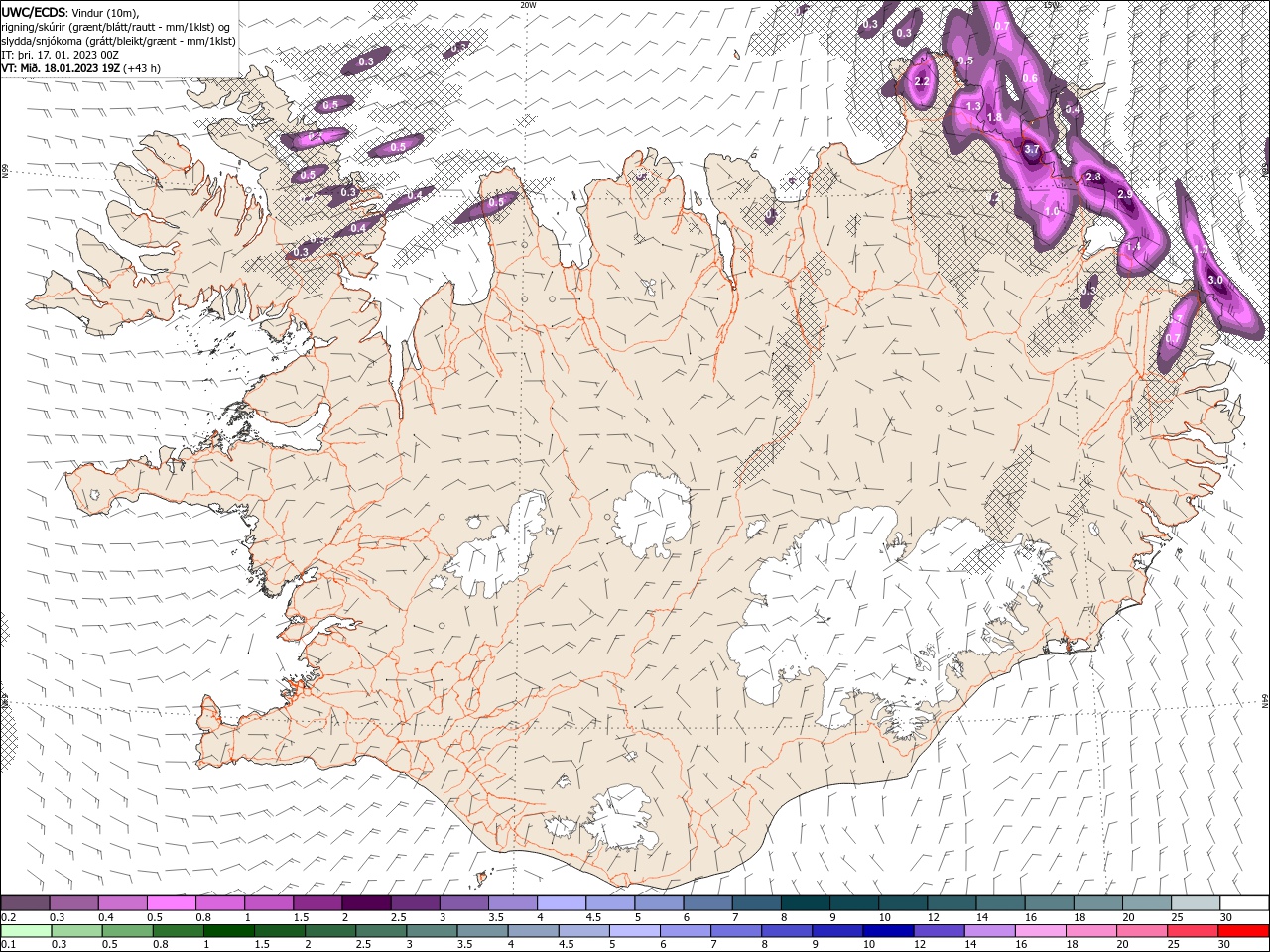The width and height of the screenshot is (1270, 952).
Task: Click the 'VT: Mið. 18.01.2023 19Z' valid time
Action: click(61, 68)
